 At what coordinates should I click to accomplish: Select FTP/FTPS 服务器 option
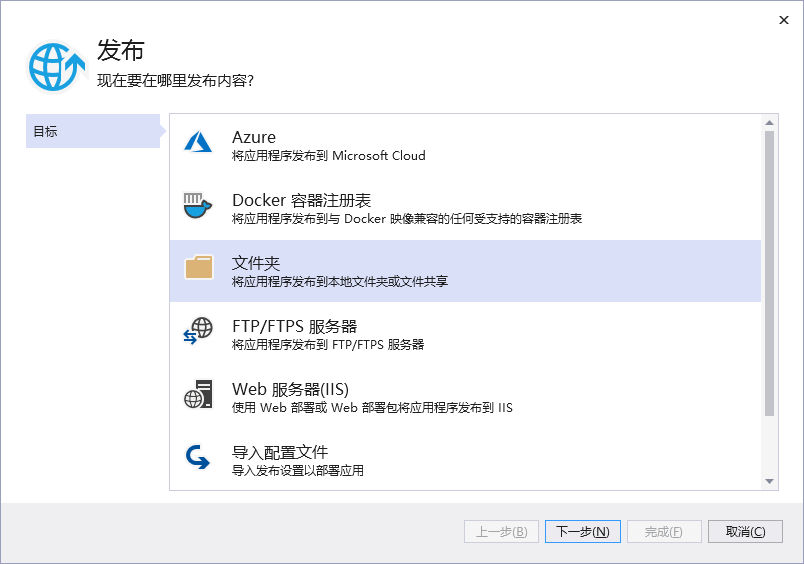click(x=294, y=326)
